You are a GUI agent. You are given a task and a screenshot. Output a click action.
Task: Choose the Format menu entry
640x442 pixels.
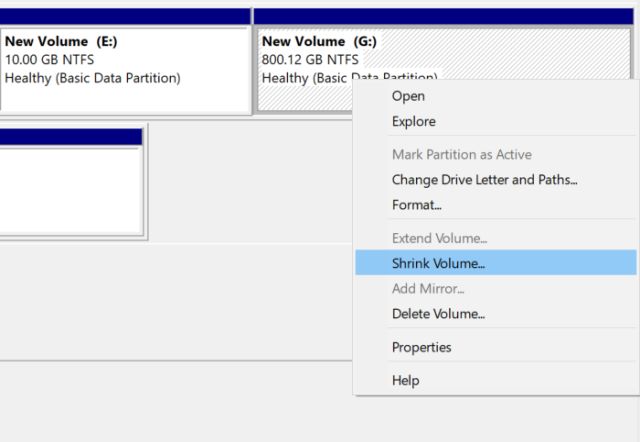click(x=496, y=205)
